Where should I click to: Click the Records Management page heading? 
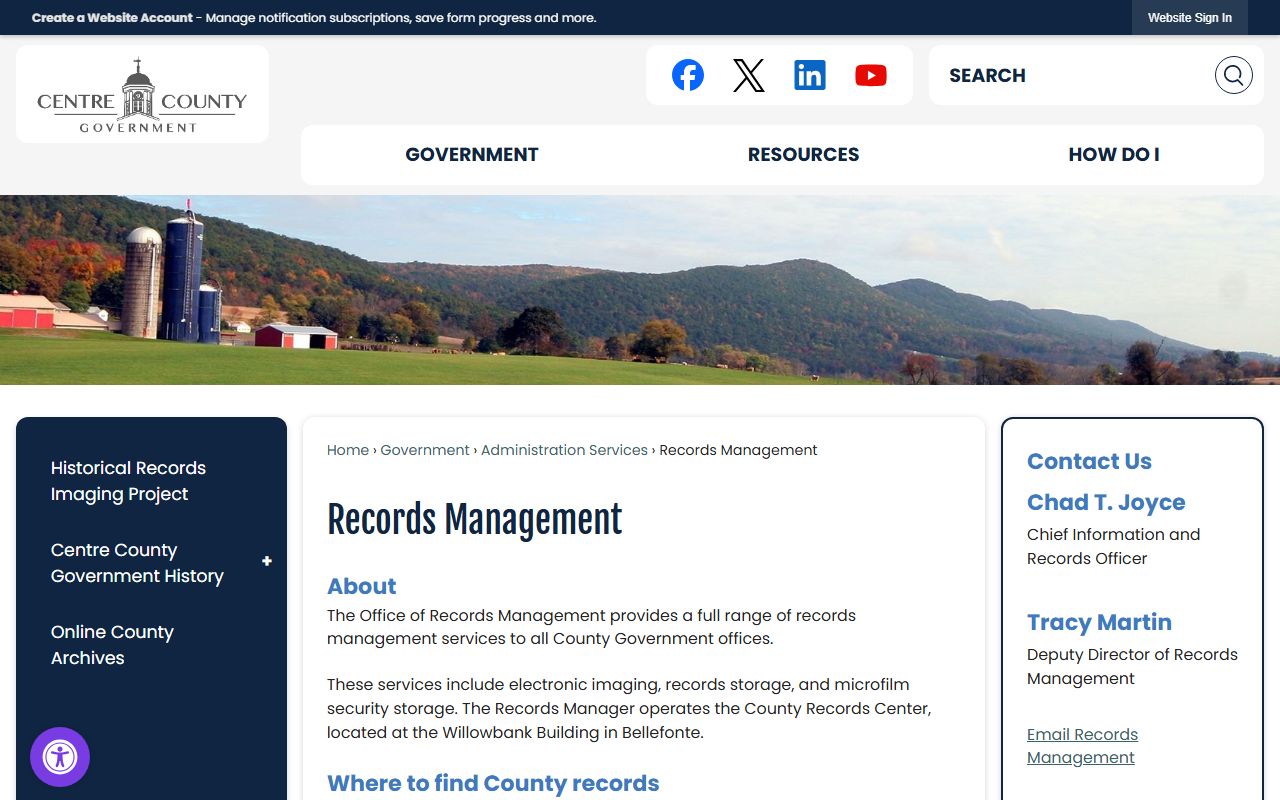475,520
